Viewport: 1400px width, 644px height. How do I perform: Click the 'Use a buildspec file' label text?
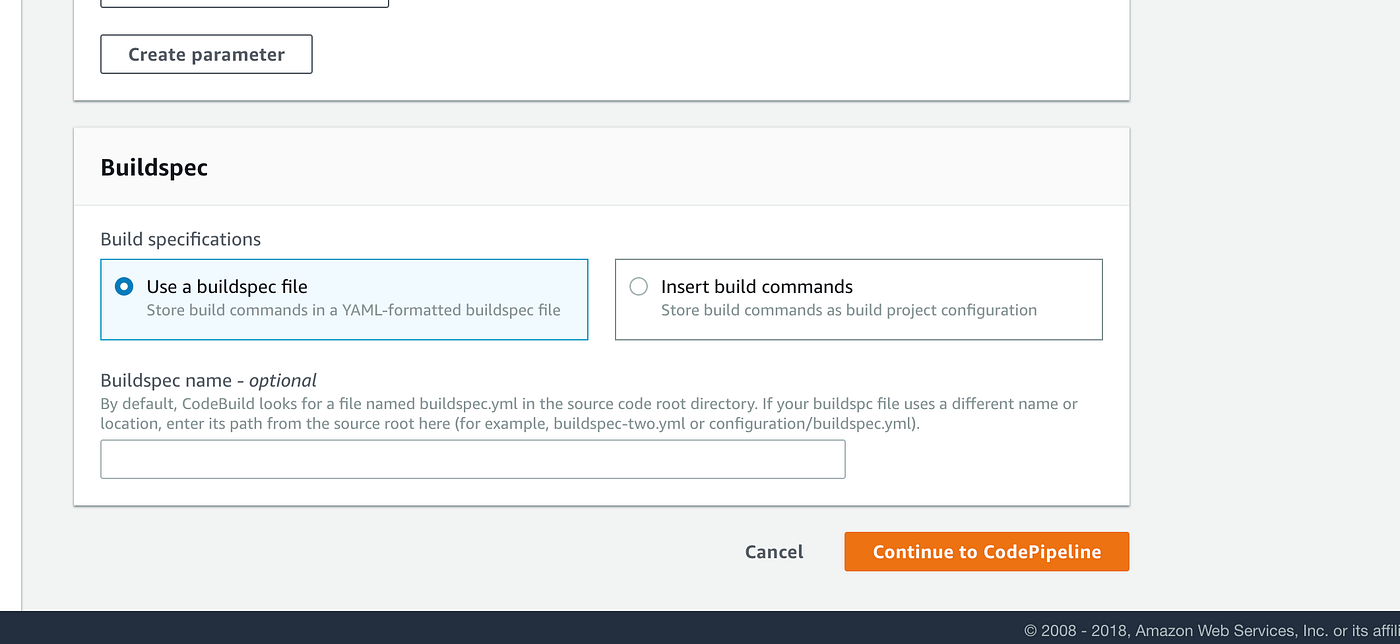click(227, 287)
